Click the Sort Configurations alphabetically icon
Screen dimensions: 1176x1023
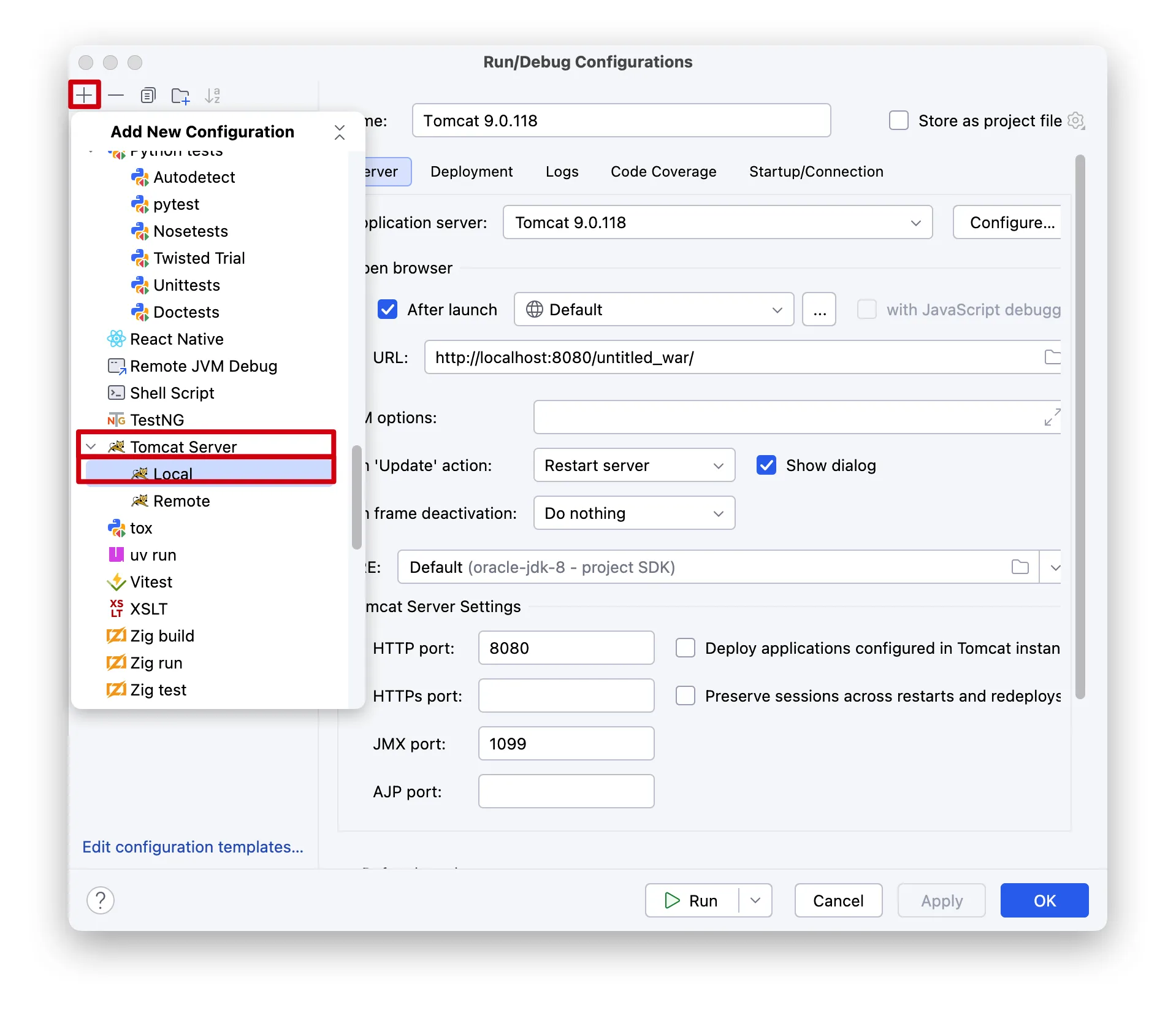coord(212,95)
